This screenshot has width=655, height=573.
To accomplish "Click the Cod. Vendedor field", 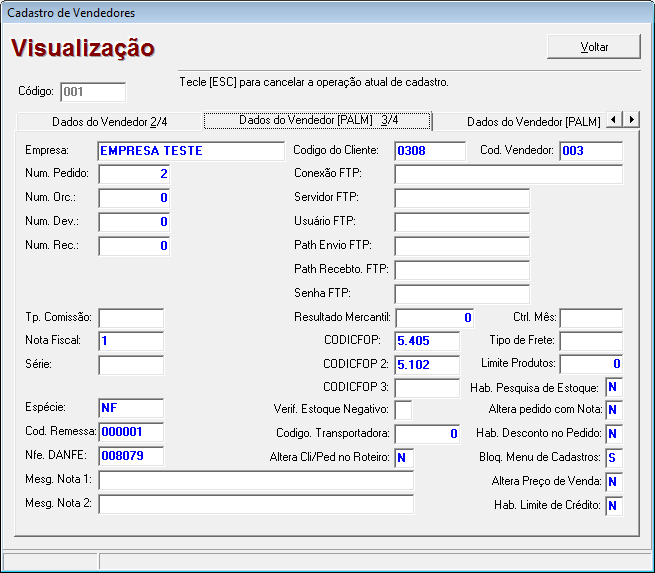I will click(x=590, y=151).
